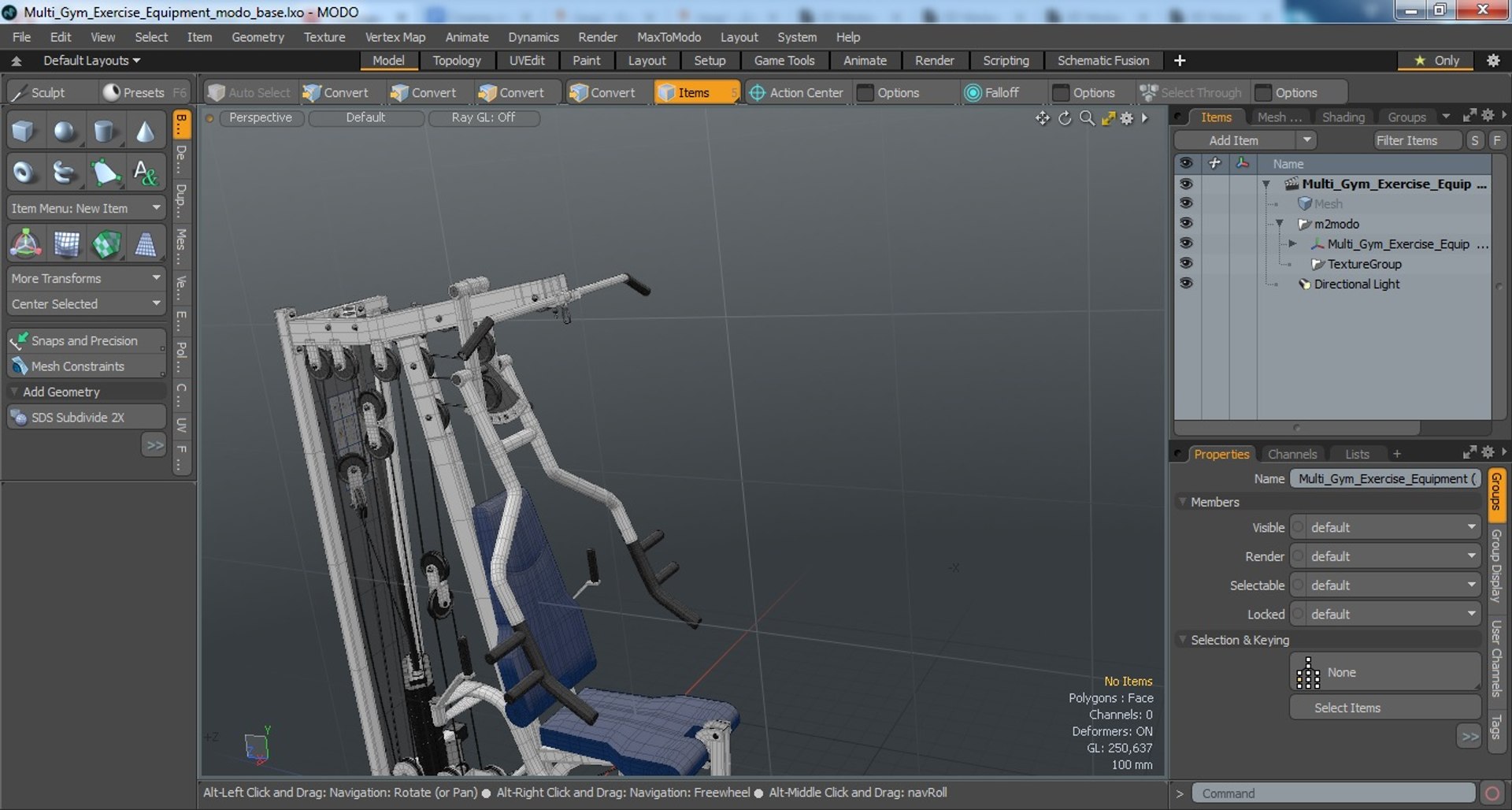Edit the Name field in Properties

pyautogui.click(x=1385, y=478)
